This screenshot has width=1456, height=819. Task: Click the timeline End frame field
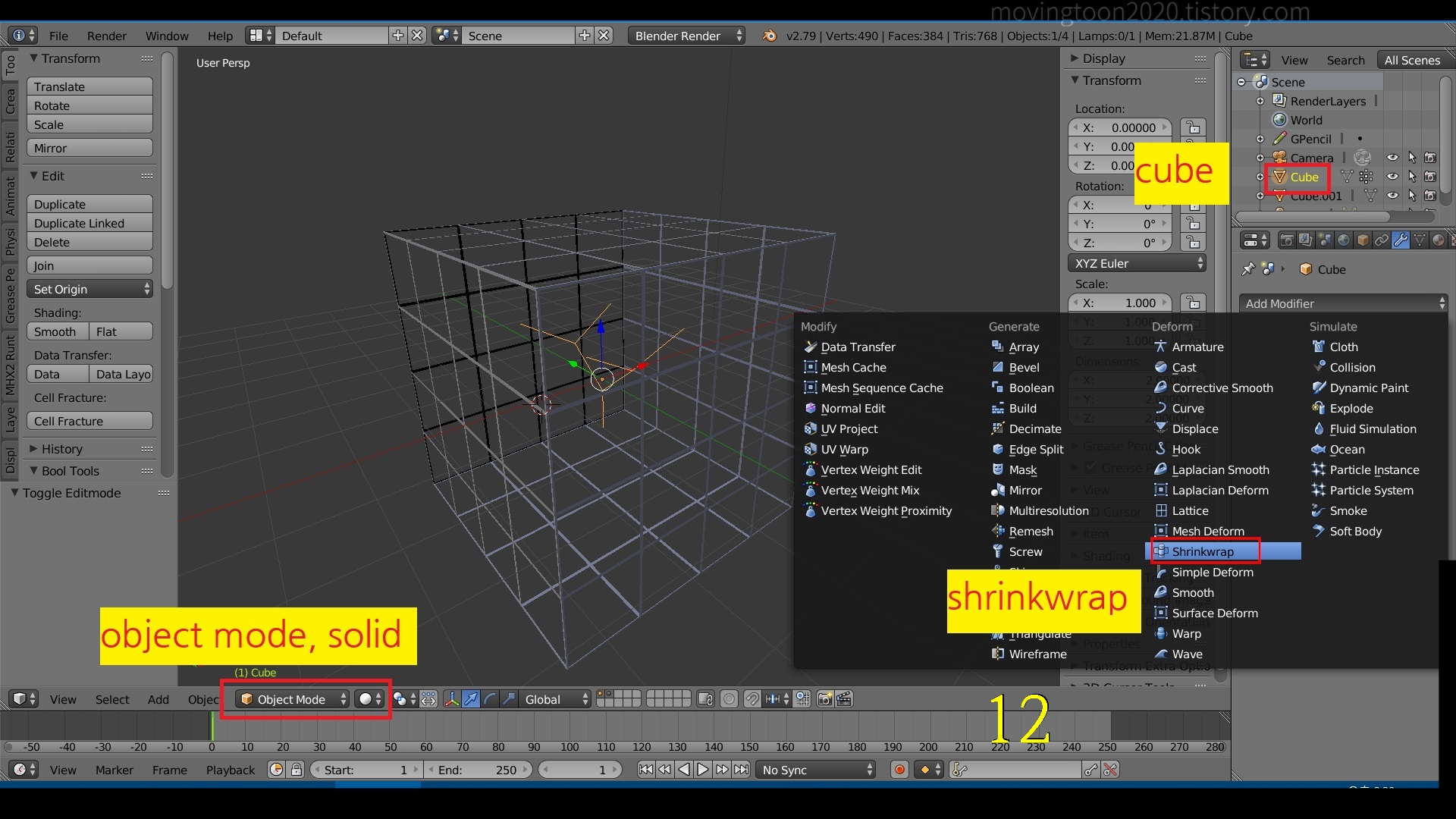click(479, 770)
